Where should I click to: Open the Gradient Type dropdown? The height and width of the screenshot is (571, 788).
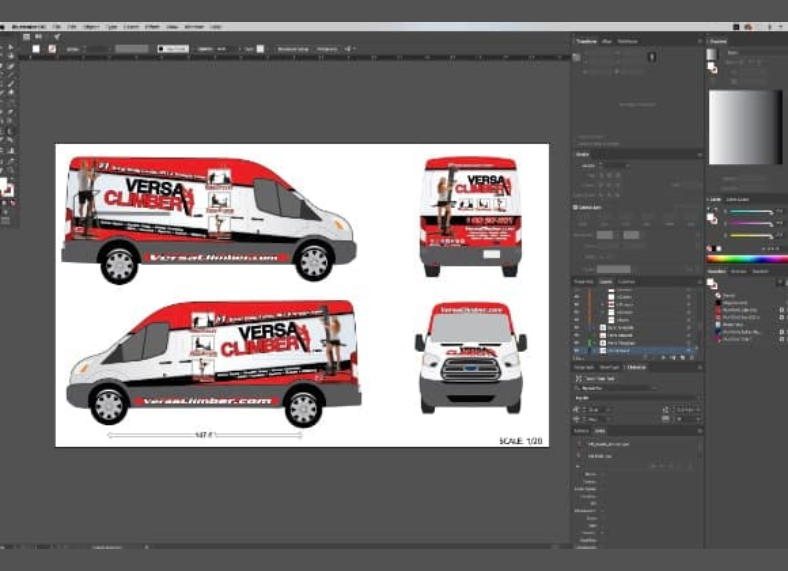[756, 52]
